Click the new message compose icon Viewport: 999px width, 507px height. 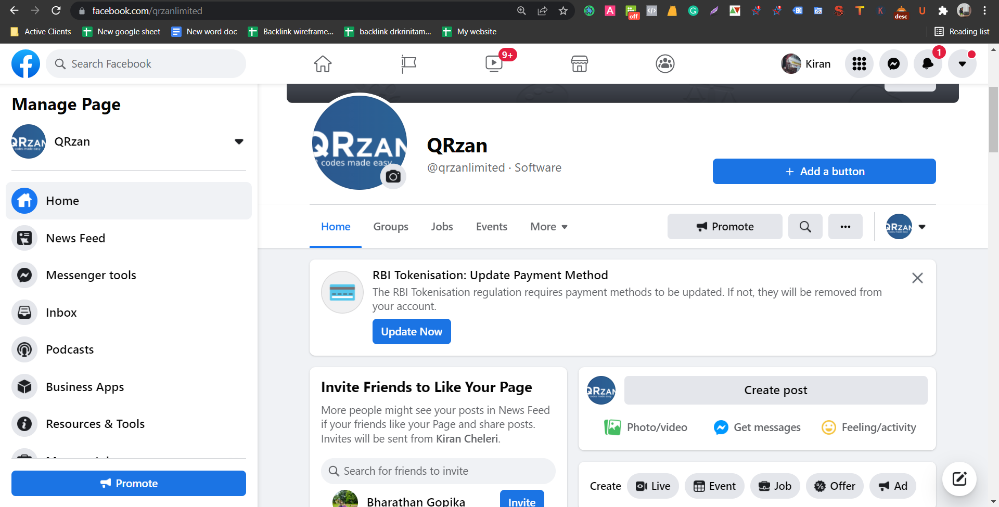tap(959, 479)
